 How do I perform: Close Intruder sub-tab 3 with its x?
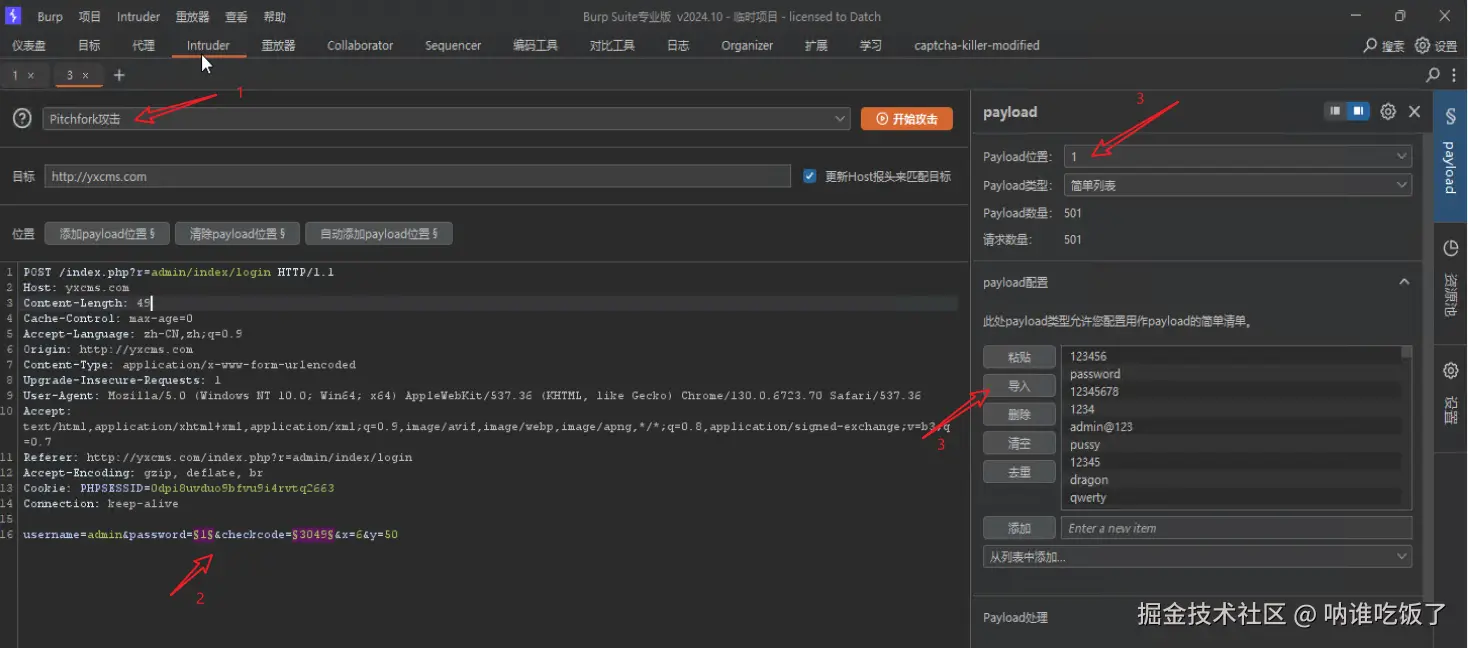pyautogui.click(x=86, y=75)
